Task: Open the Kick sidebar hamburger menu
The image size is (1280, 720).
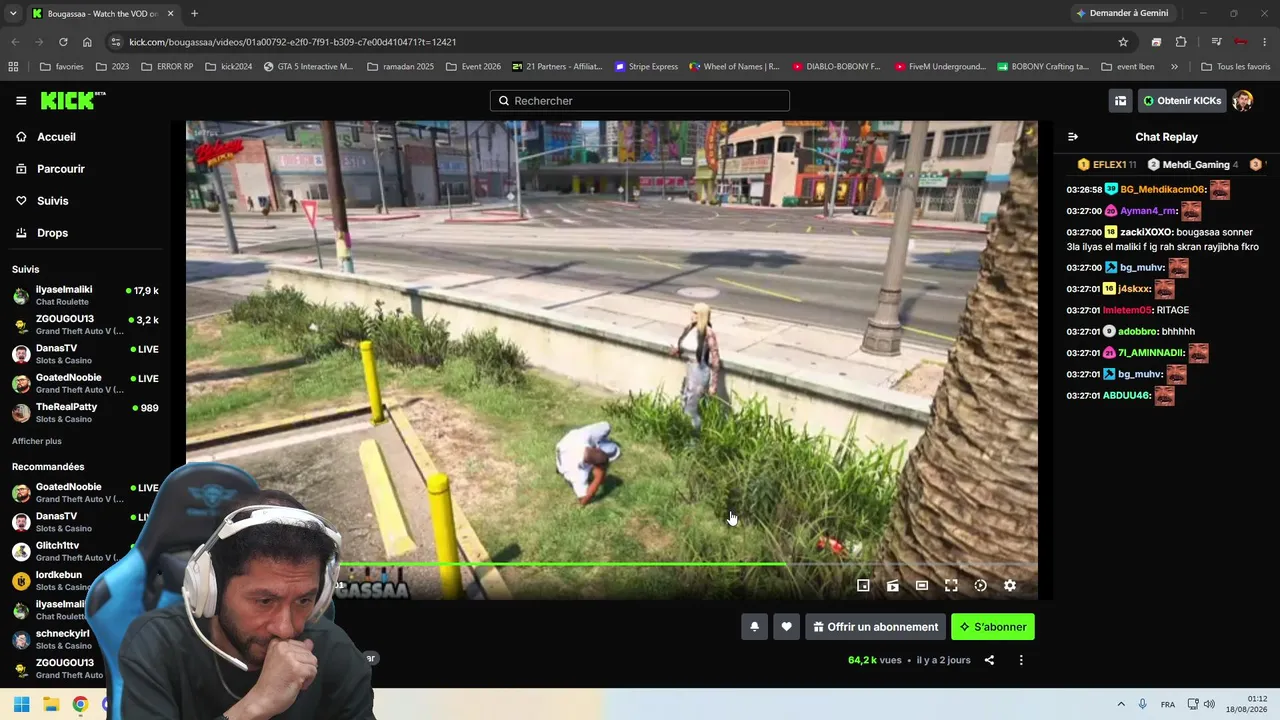Action: coord(21,101)
